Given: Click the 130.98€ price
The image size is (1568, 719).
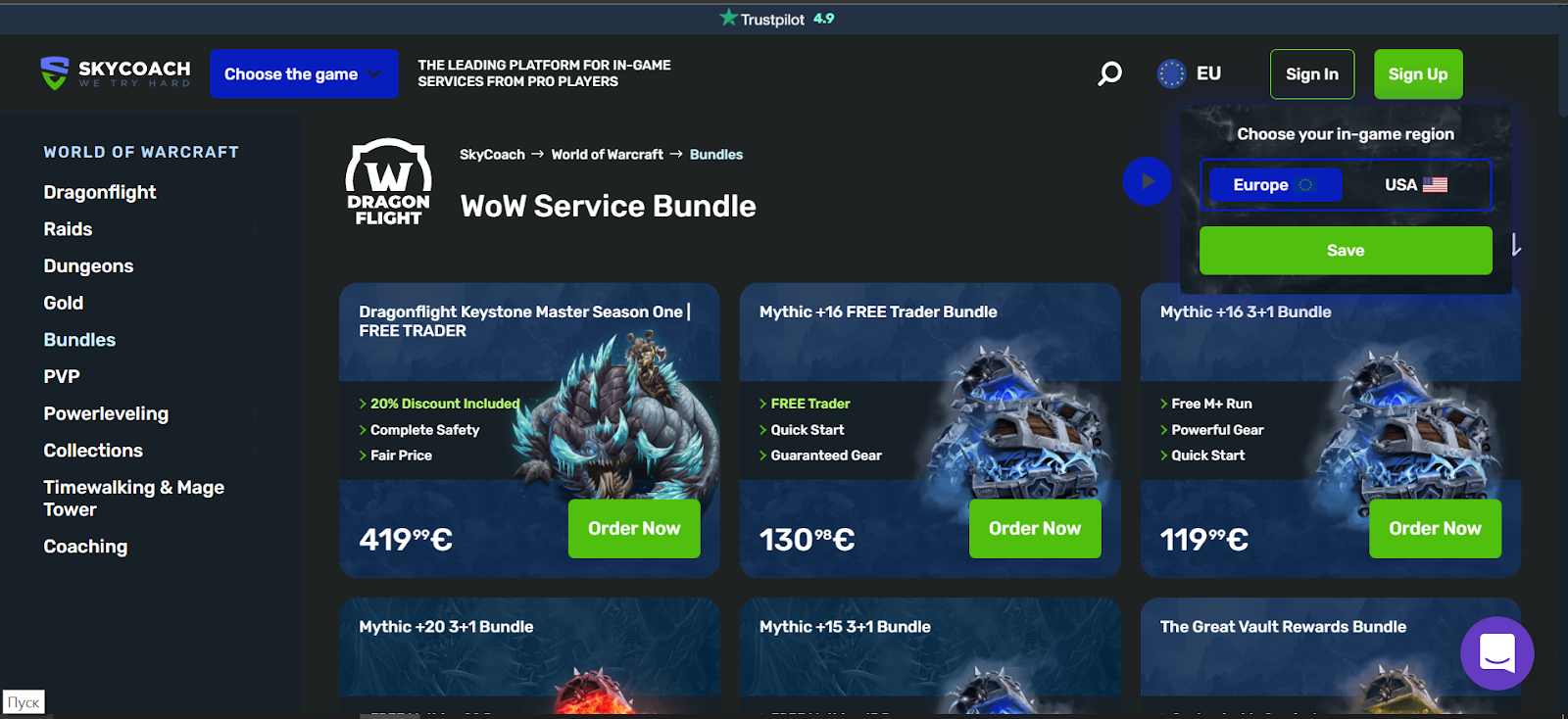Looking at the screenshot, I should (808, 539).
